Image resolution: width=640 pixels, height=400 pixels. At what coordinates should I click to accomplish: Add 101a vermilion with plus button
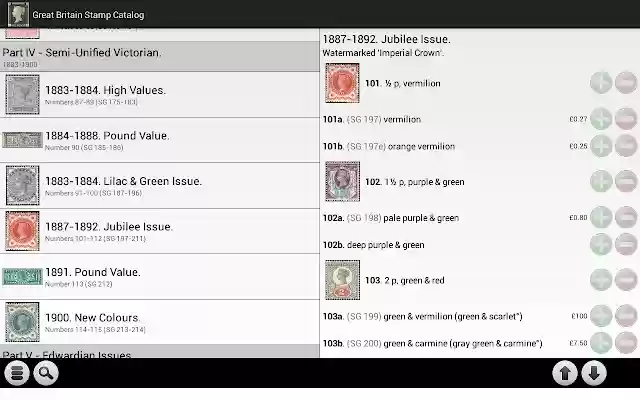pos(601,119)
